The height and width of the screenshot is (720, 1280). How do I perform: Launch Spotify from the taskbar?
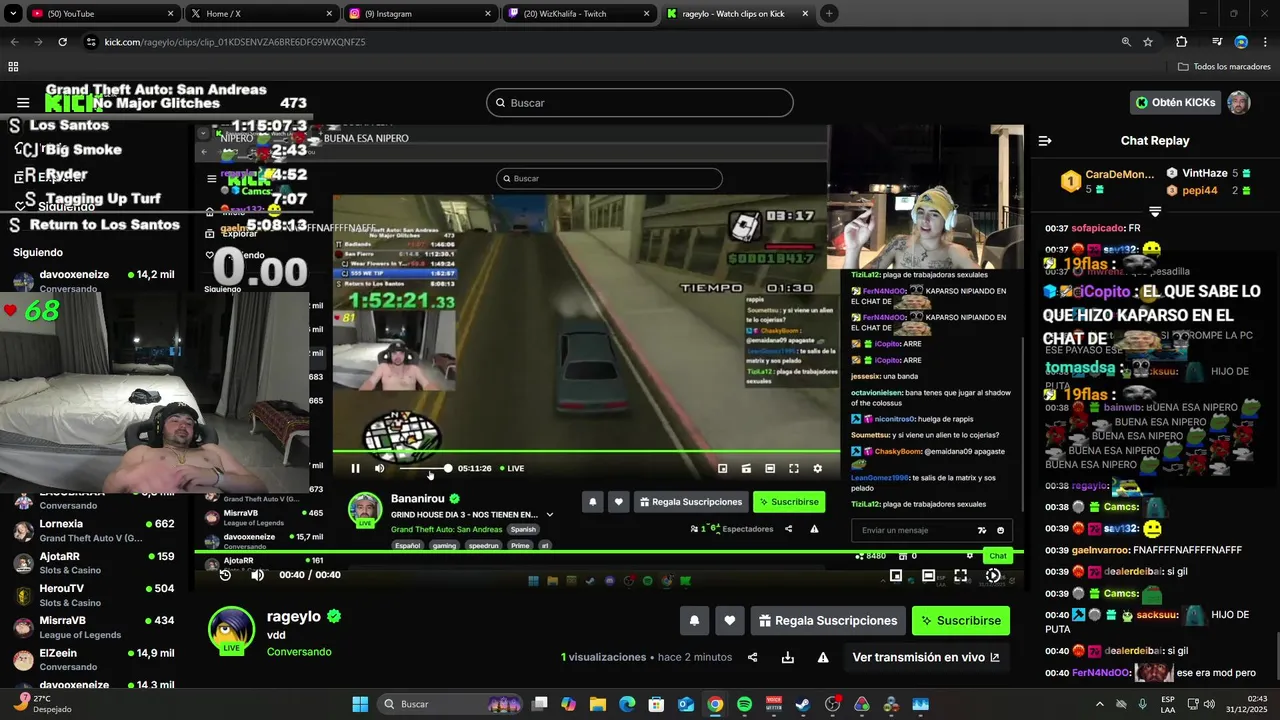(x=744, y=704)
